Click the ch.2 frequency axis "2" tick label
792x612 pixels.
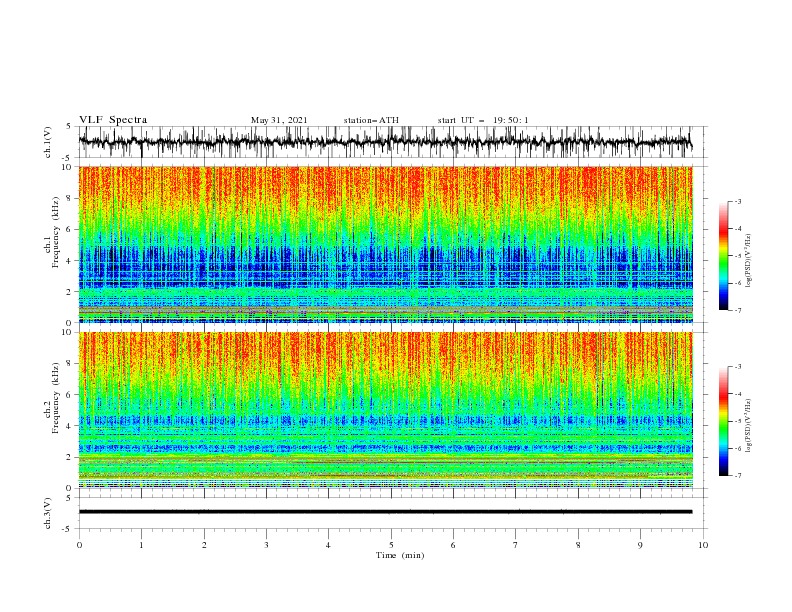point(68,457)
